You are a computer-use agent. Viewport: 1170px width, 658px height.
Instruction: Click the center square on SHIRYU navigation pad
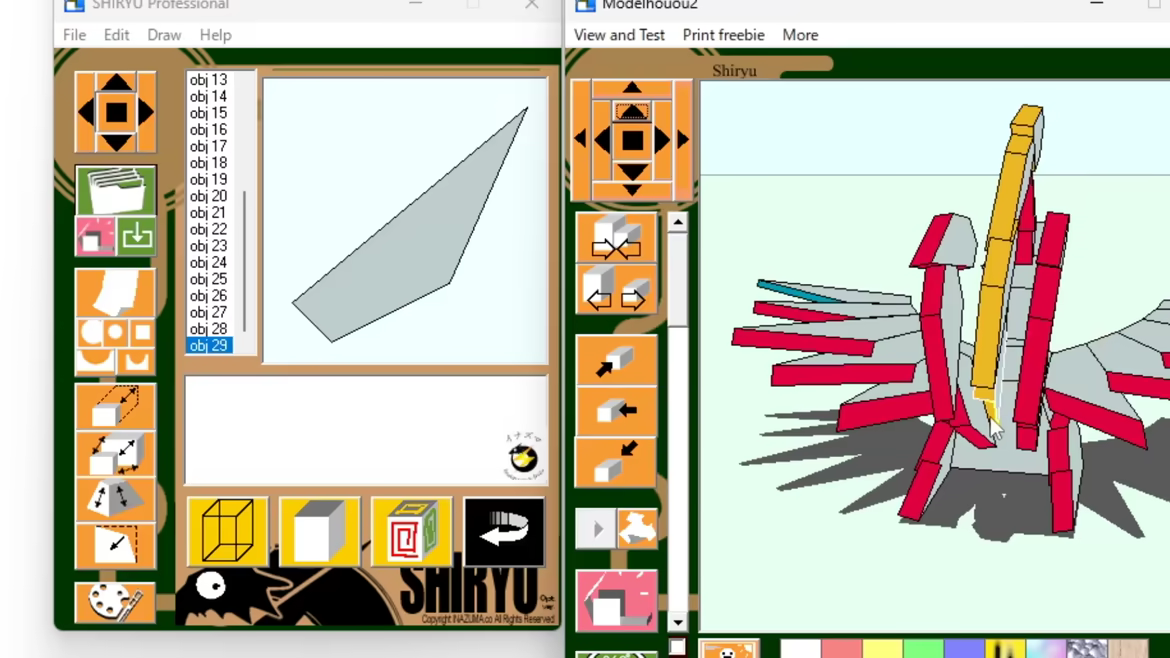pos(116,113)
